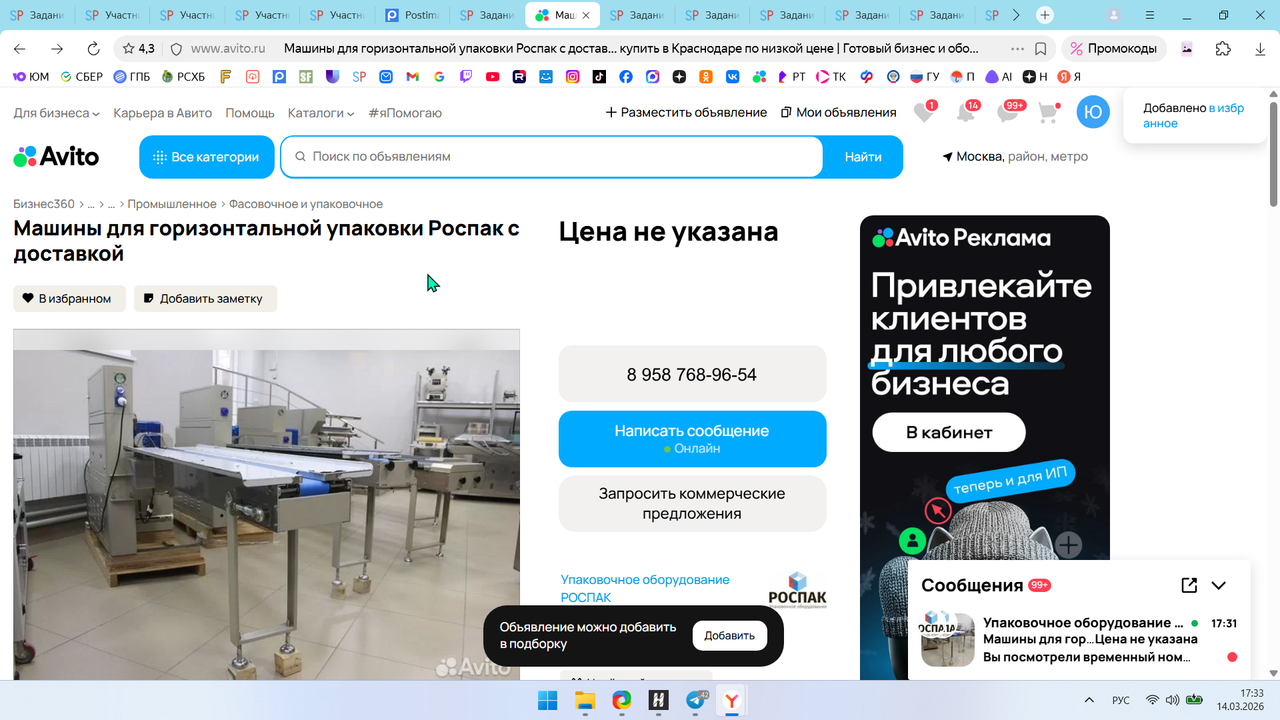
Task: Bookmark this page in address bar
Action: (x=1041, y=48)
